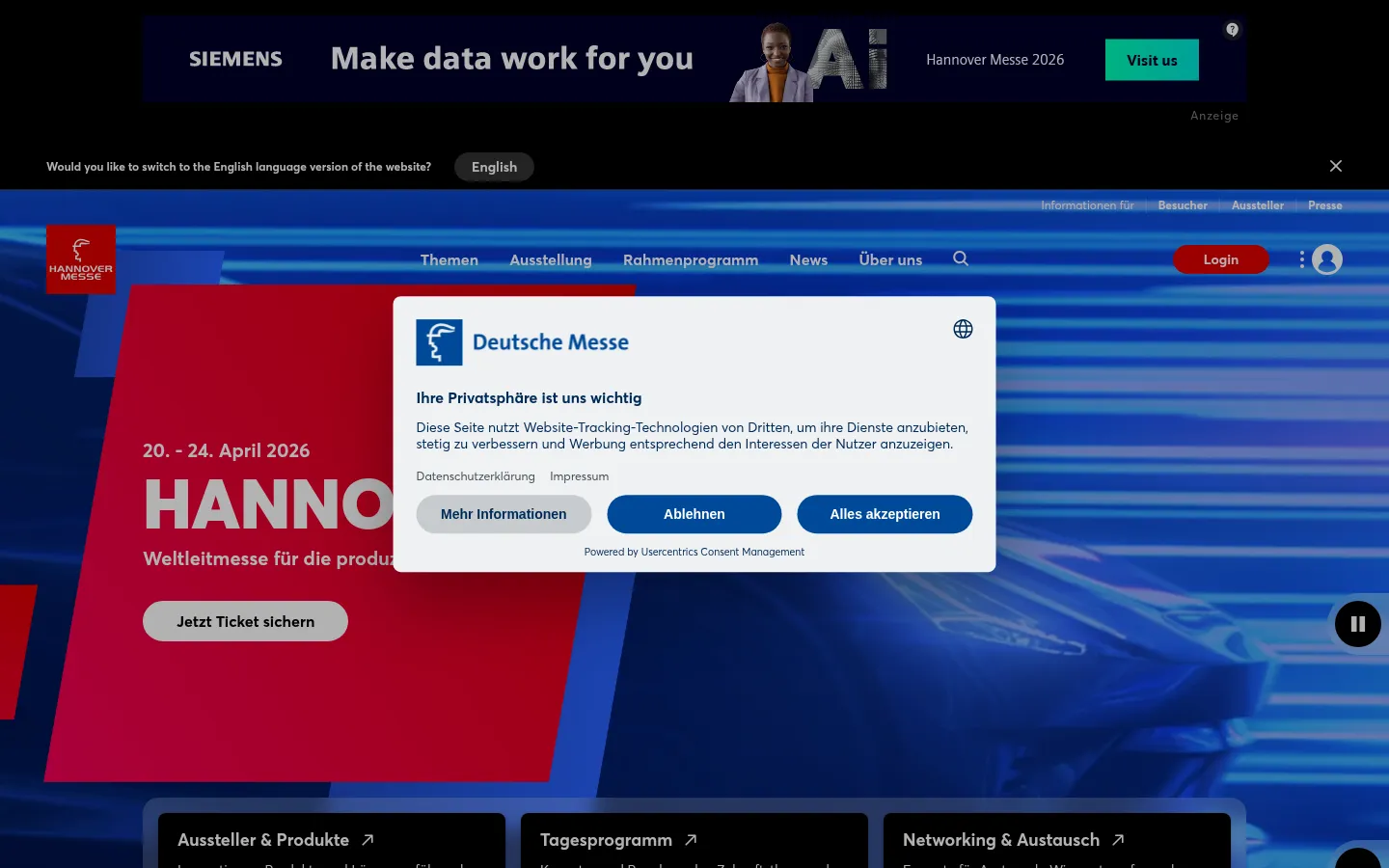Open the Rahmenprogramm menu
Screen dimensions: 1389x868
point(691,259)
